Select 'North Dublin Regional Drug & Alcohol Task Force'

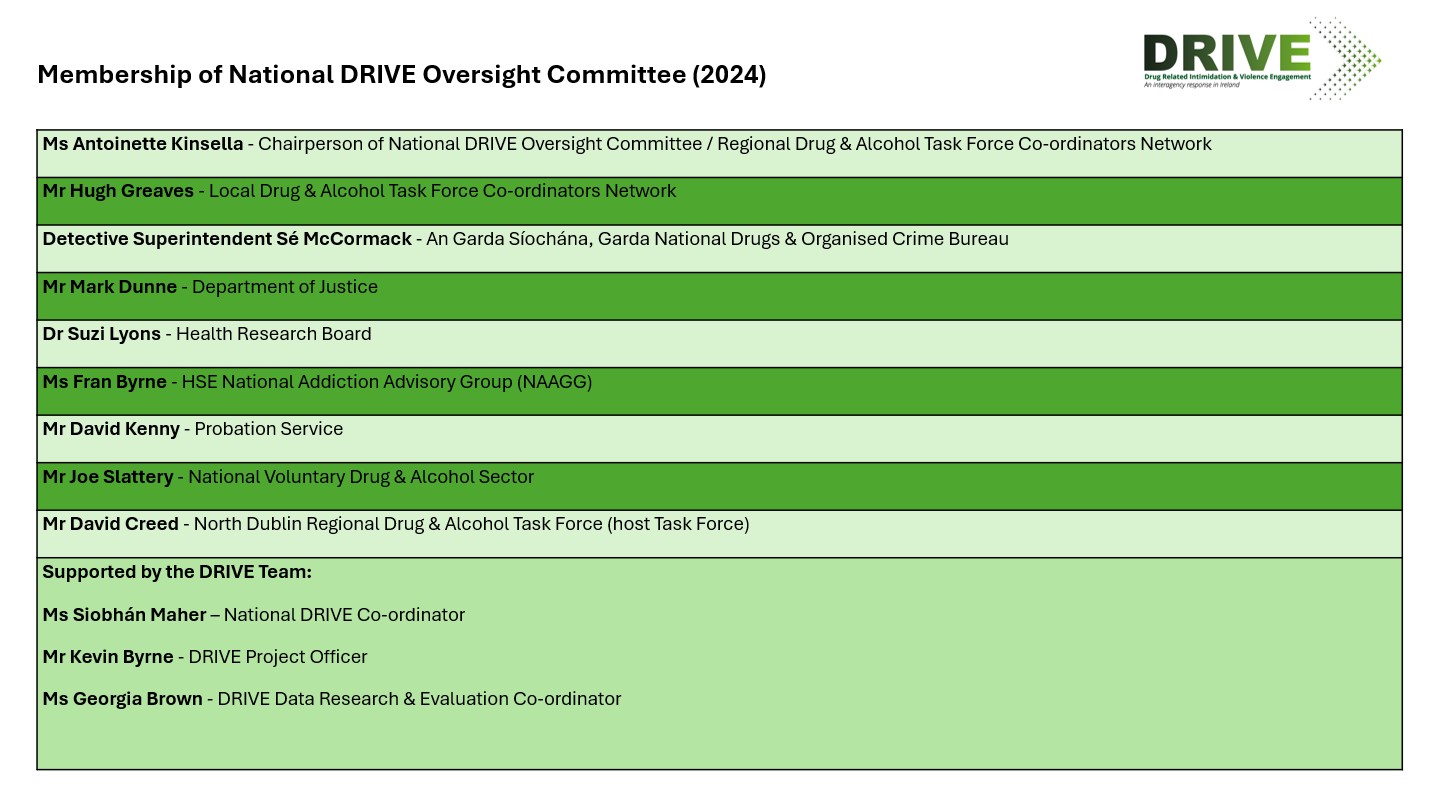click(x=398, y=524)
